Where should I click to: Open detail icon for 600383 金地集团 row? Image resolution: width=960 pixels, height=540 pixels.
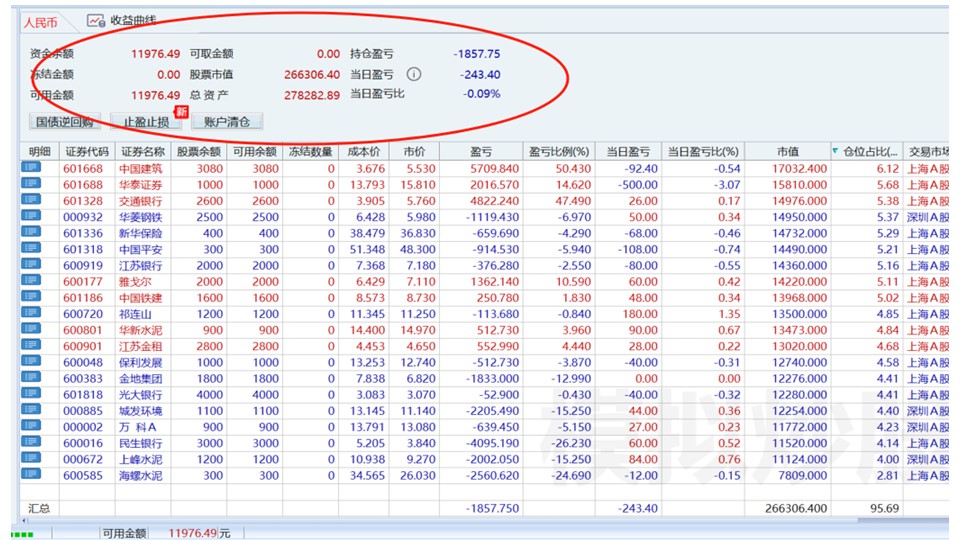pyautogui.click(x=31, y=377)
